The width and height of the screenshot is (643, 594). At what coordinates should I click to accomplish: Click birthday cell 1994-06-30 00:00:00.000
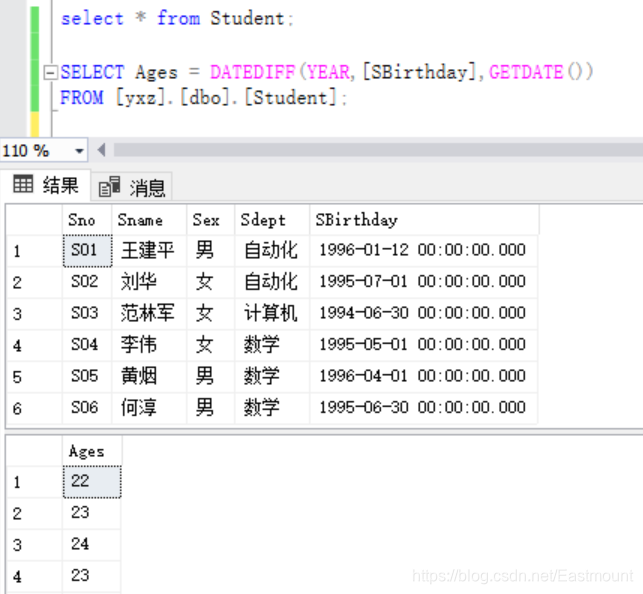point(424,314)
